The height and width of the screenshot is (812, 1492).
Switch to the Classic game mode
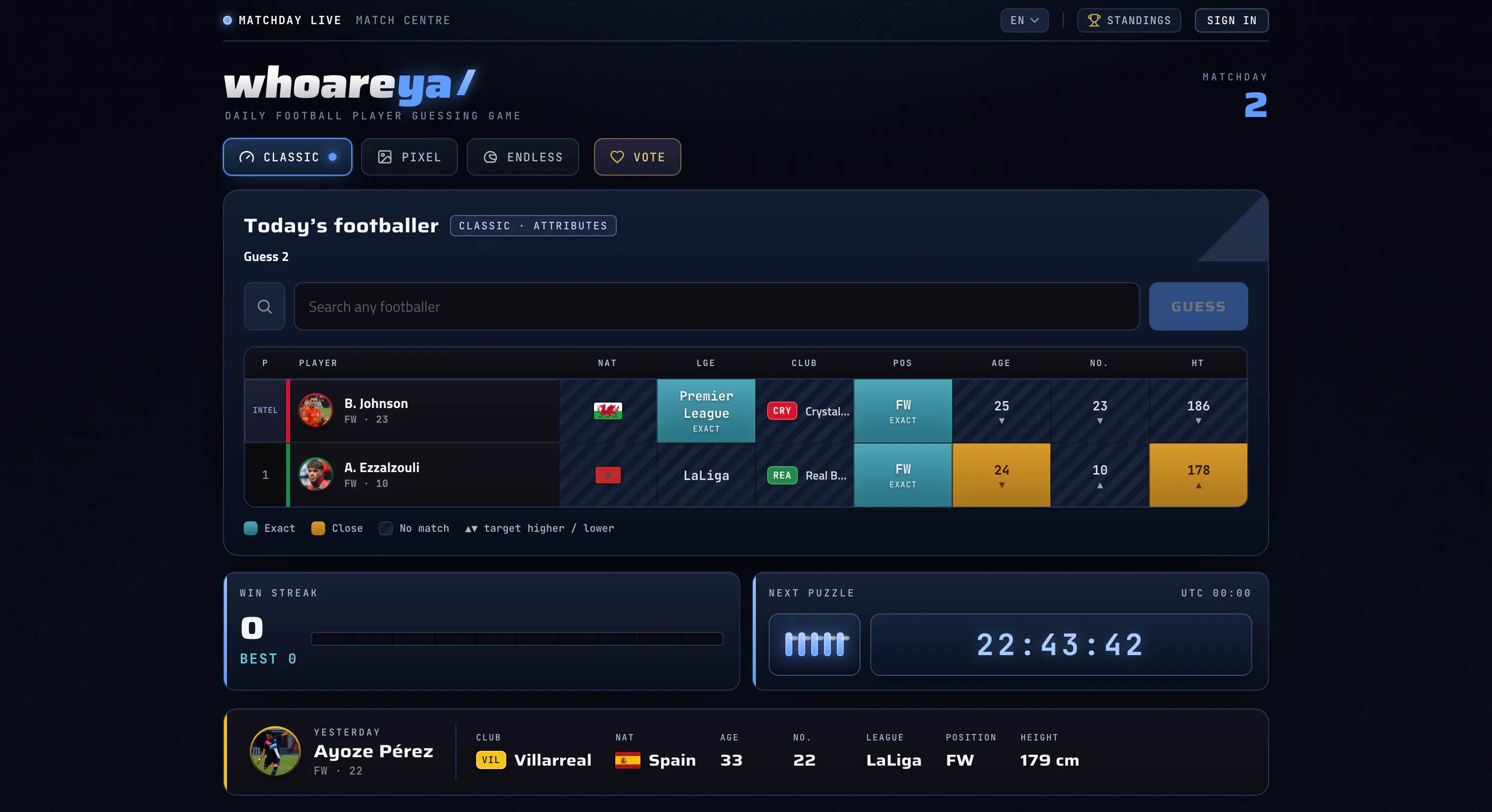coord(287,157)
